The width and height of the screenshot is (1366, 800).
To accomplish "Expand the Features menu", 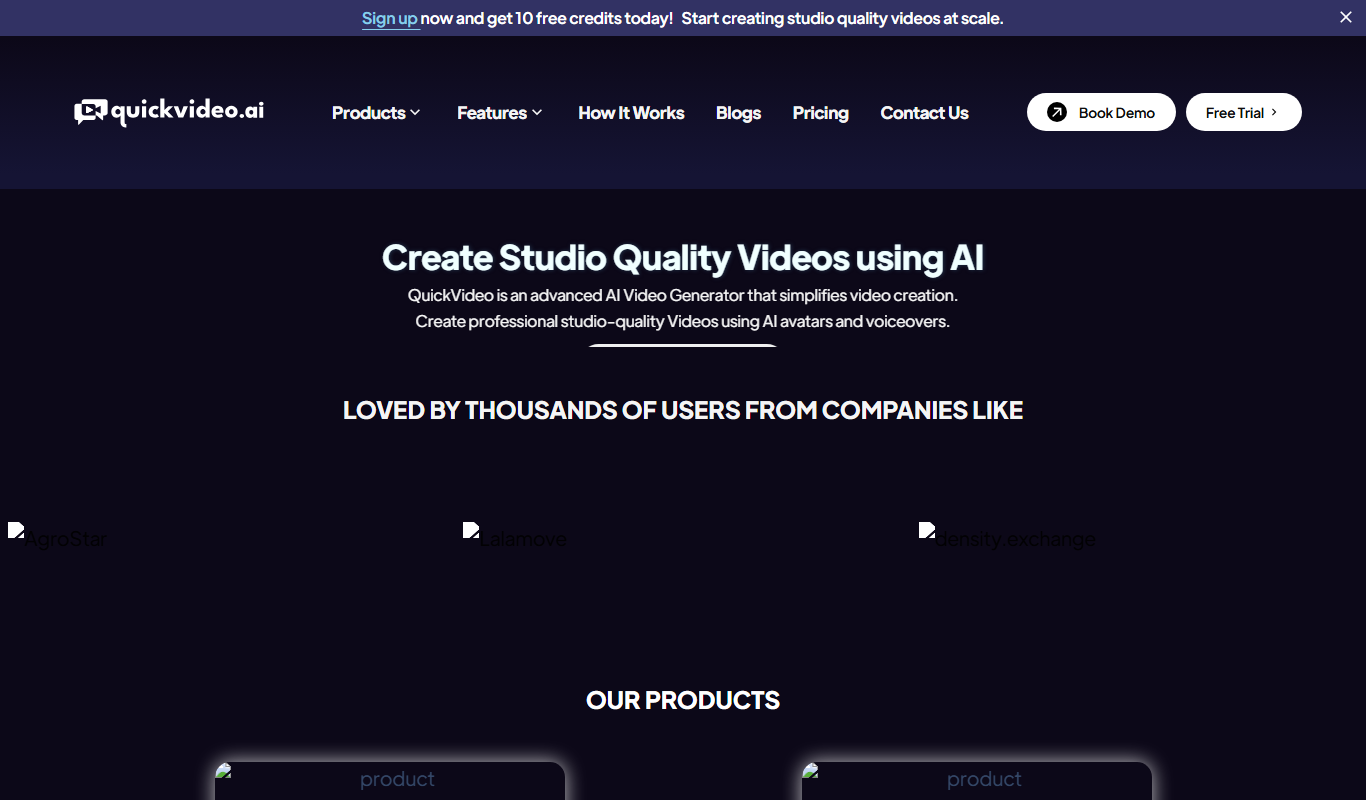I will [500, 113].
